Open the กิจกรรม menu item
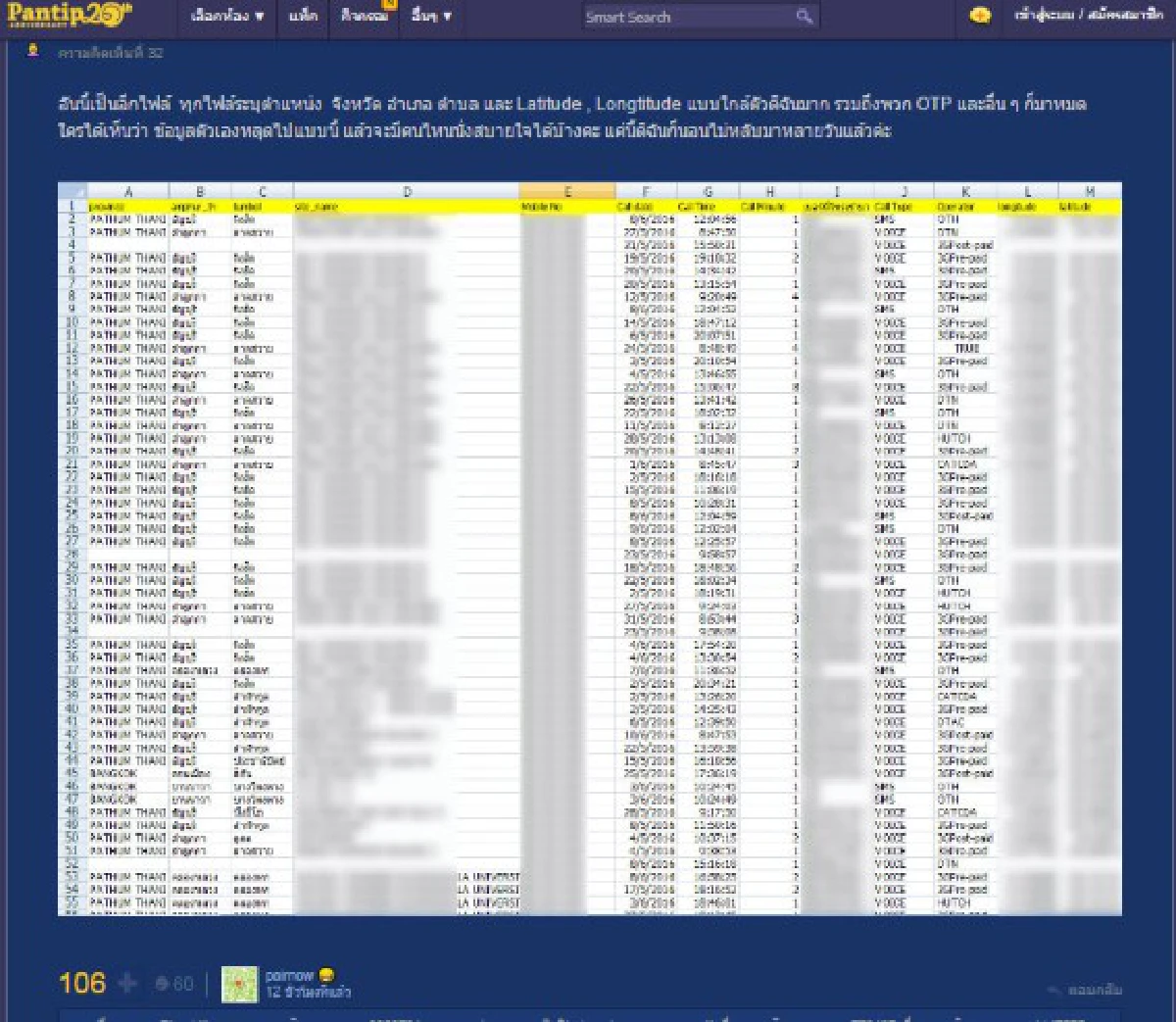Viewport: 1176px width, 1022px height. pos(365,16)
